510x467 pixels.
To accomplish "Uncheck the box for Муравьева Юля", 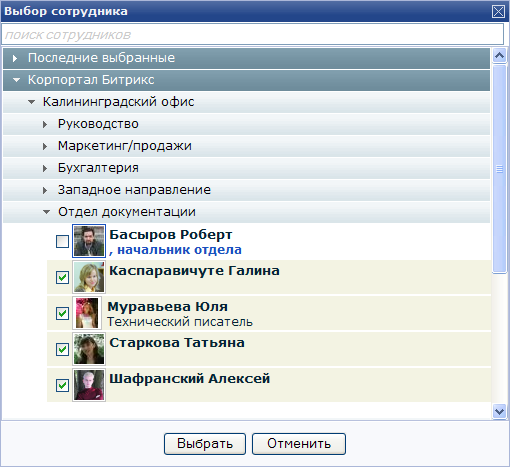I will (62, 313).
